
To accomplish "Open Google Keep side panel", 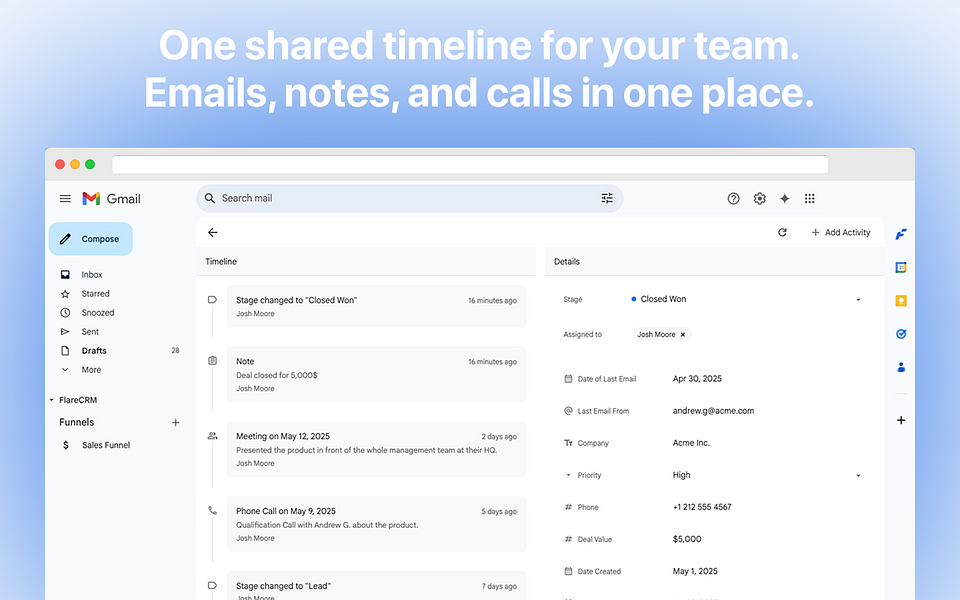I will click(901, 301).
